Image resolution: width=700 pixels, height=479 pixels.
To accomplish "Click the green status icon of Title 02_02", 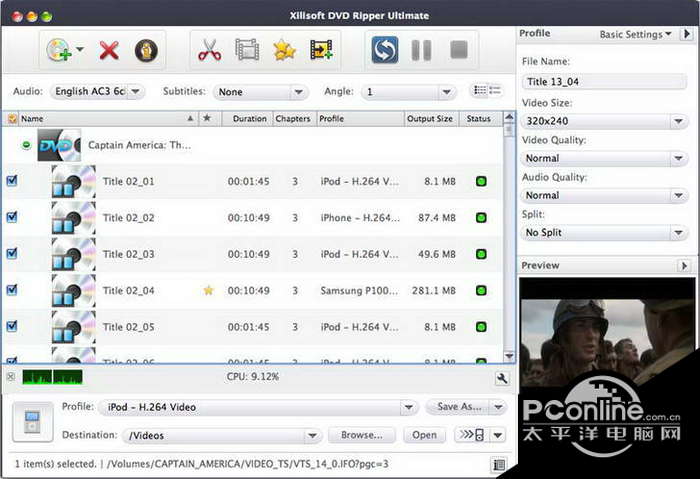I will pos(481,218).
